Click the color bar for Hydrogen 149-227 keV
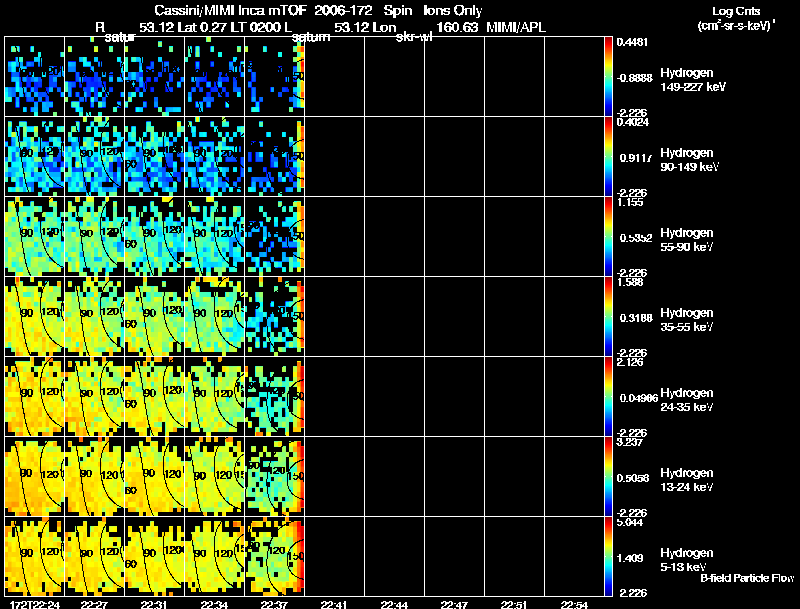 click(x=609, y=76)
